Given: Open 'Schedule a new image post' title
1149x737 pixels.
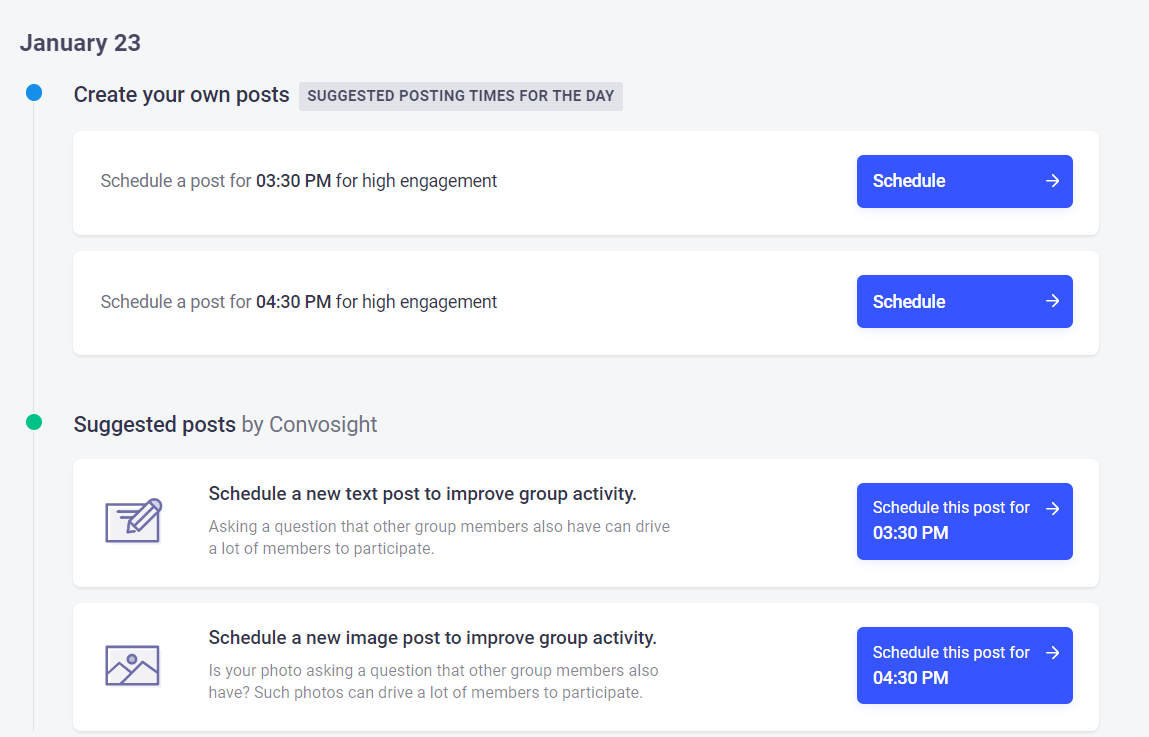Looking at the screenshot, I should [432, 637].
